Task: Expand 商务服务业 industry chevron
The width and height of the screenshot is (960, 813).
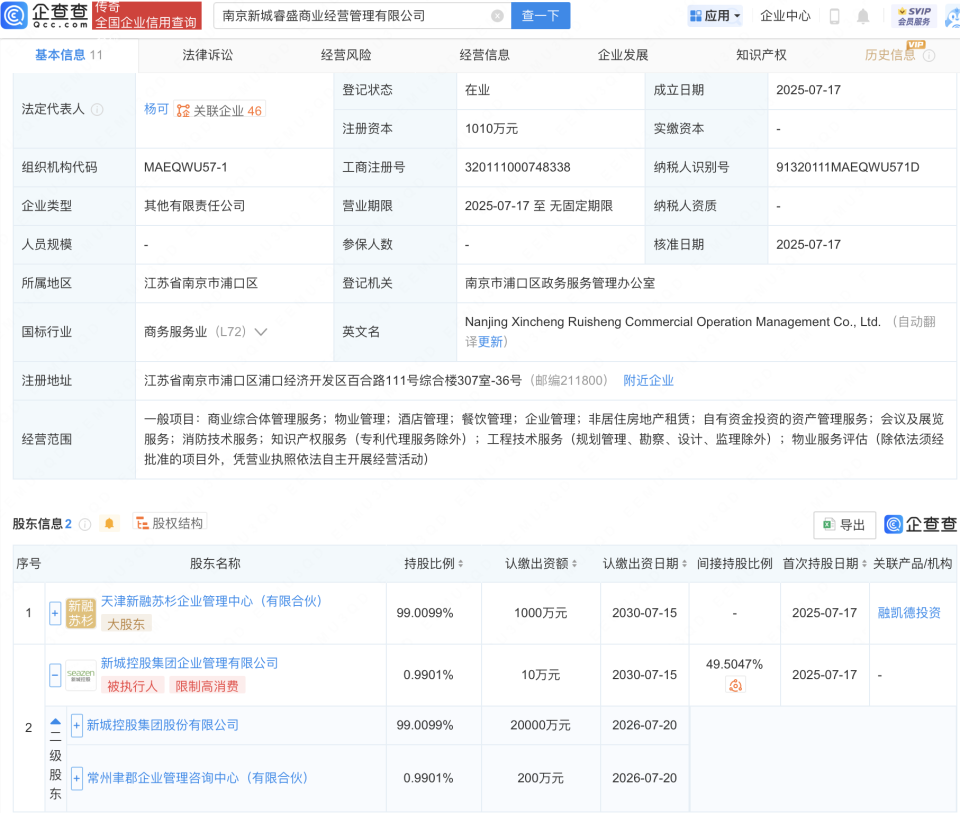Action: pyautogui.click(x=261, y=332)
